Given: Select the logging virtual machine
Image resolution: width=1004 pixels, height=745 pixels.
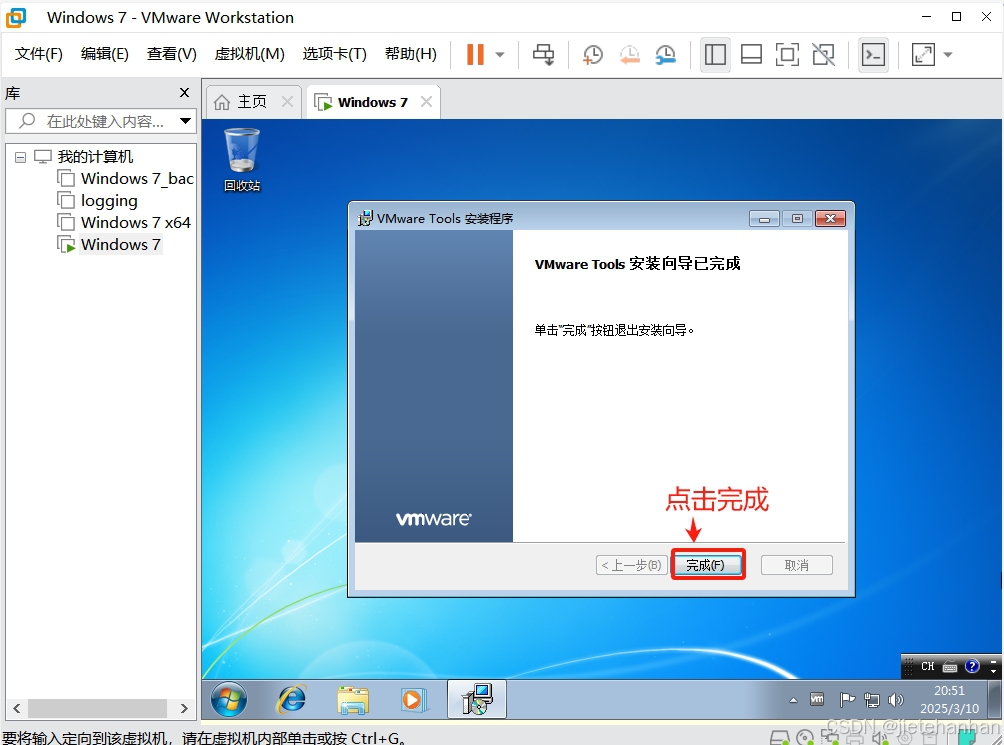Looking at the screenshot, I should (97, 201).
